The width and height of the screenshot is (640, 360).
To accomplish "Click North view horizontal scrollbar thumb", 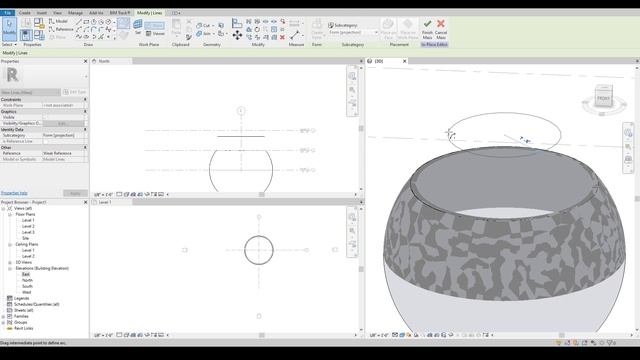I will point(262,195).
